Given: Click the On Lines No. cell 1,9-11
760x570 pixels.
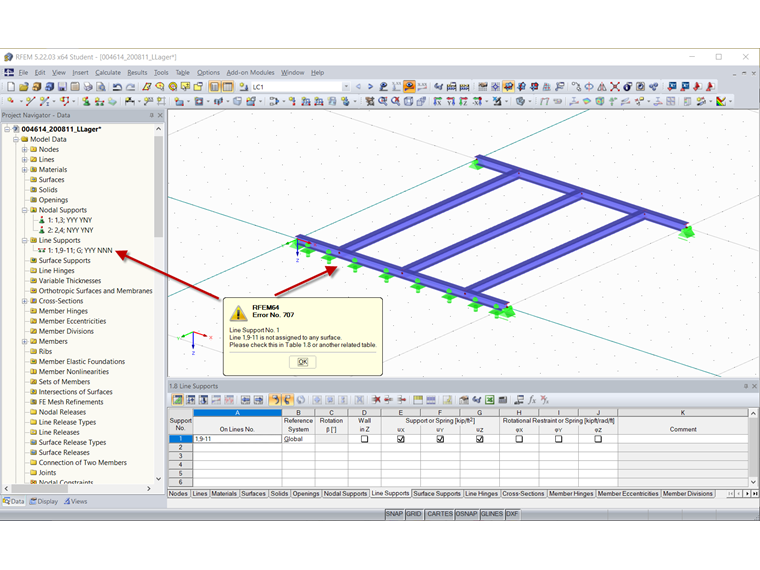Looking at the screenshot, I should pyautogui.click(x=238, y=439).
